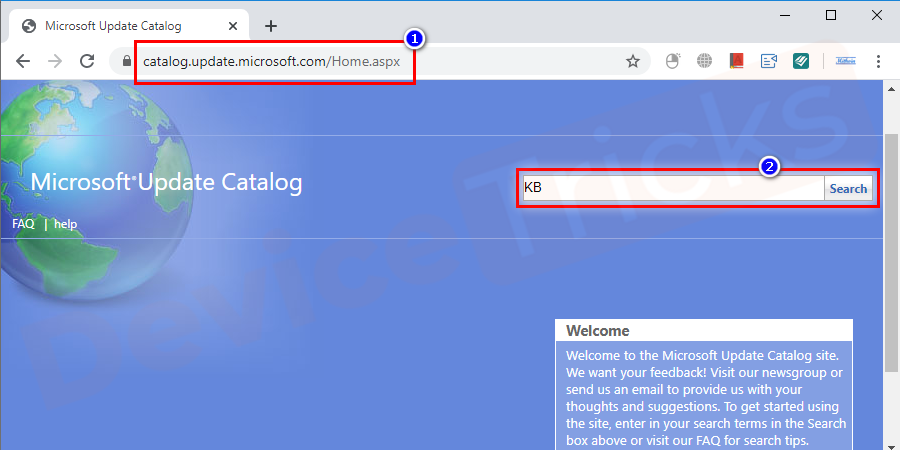The width and height of the screenshot is (900, 450).
Task: Click the Microsoft Update Catalog title
Action: coord(166,183)
